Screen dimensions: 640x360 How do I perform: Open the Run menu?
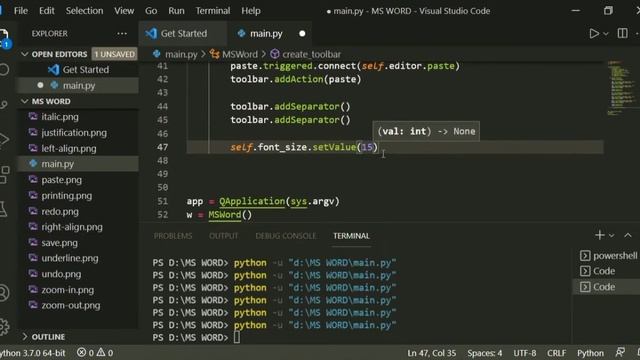point(176,11)
